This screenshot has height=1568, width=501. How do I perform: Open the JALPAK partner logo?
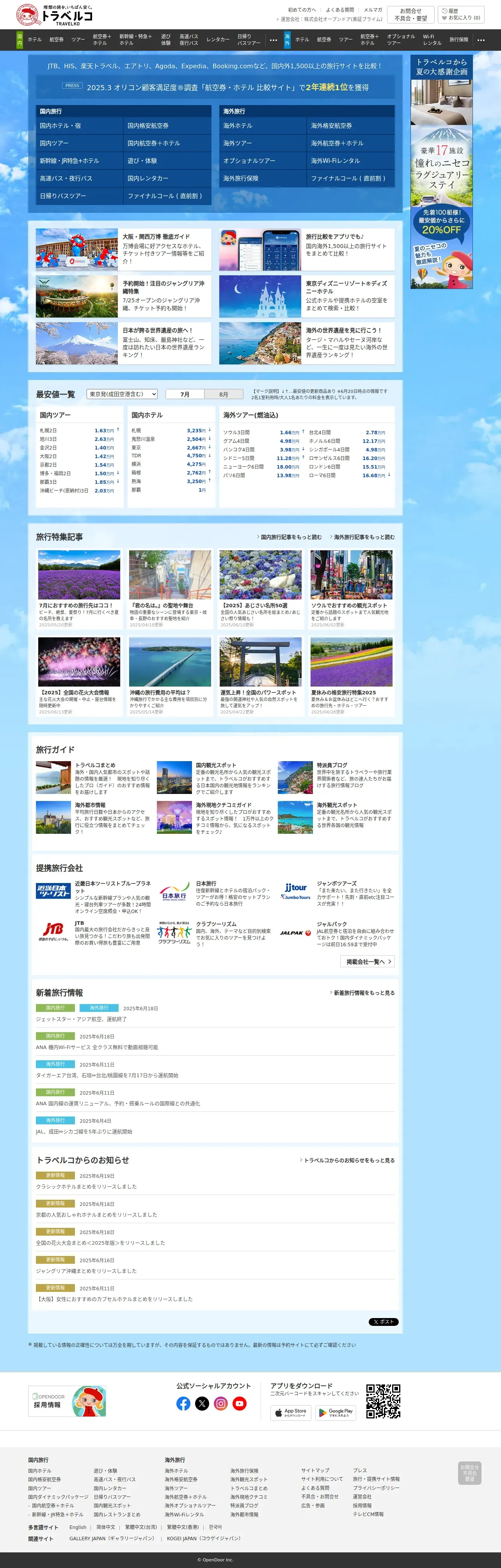coord(295,933)
